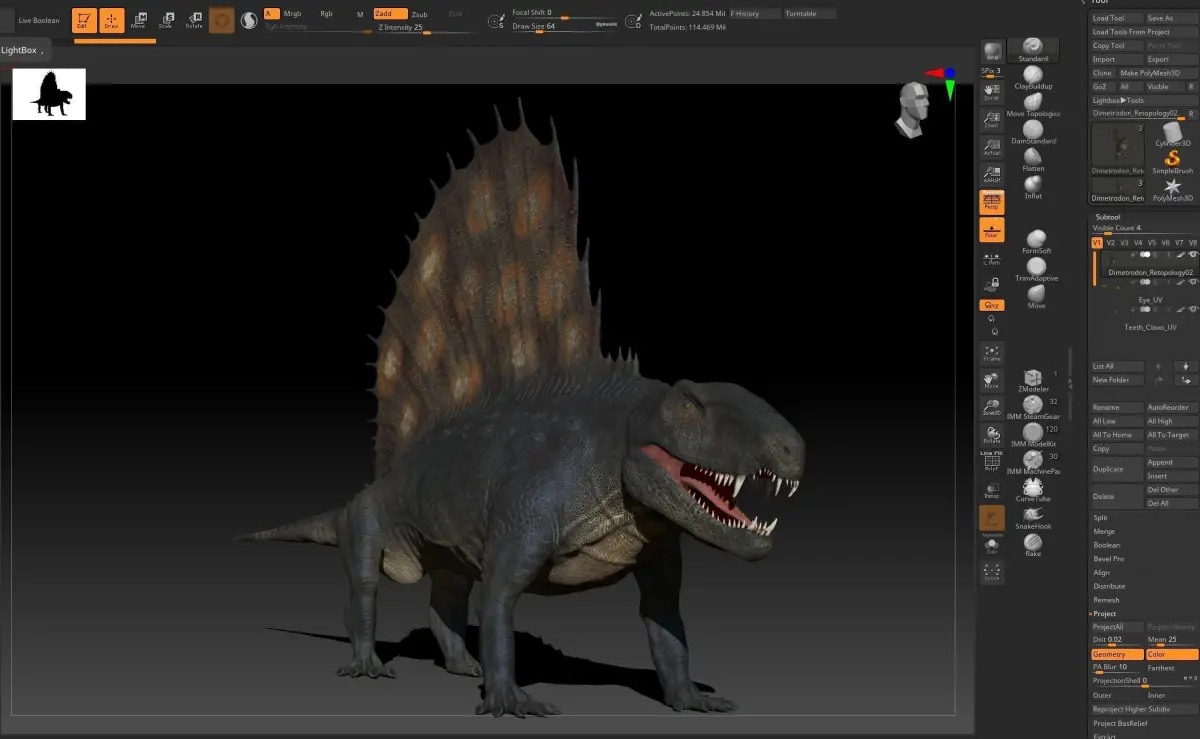The height and width of the screenshot is (739, 1200).
Task: Expand the Split subpalette
Action: [x=1100, y=517]
